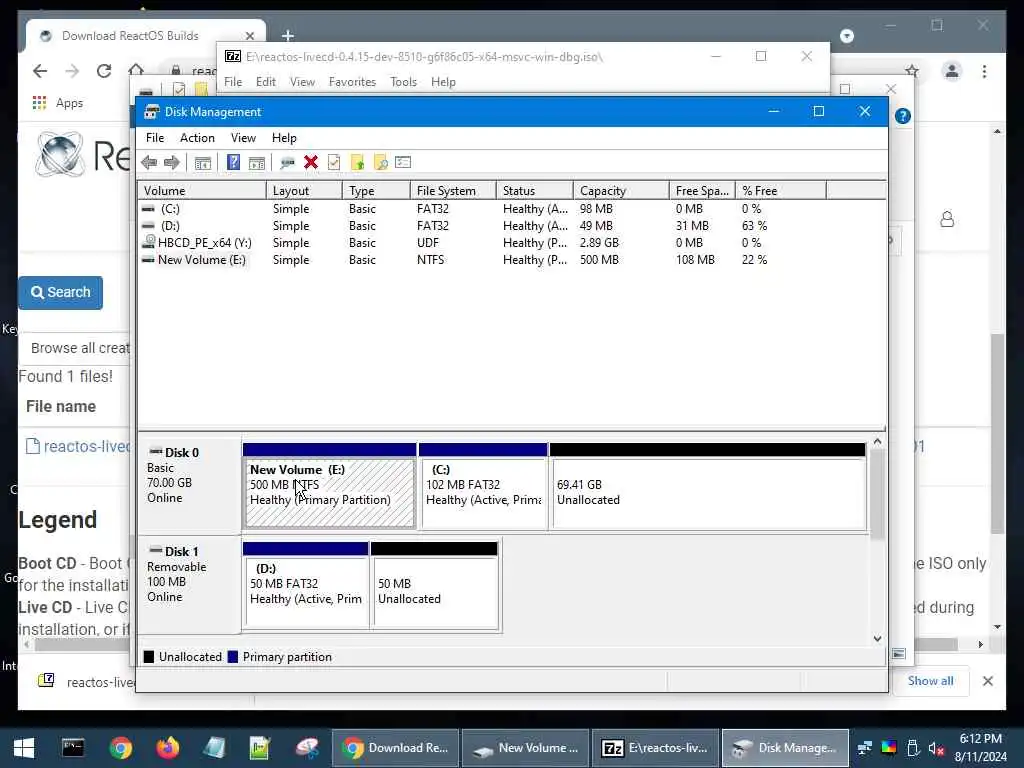
Task: Open the notepad-style pinned taskbar icon
Action: click(214, 748)
